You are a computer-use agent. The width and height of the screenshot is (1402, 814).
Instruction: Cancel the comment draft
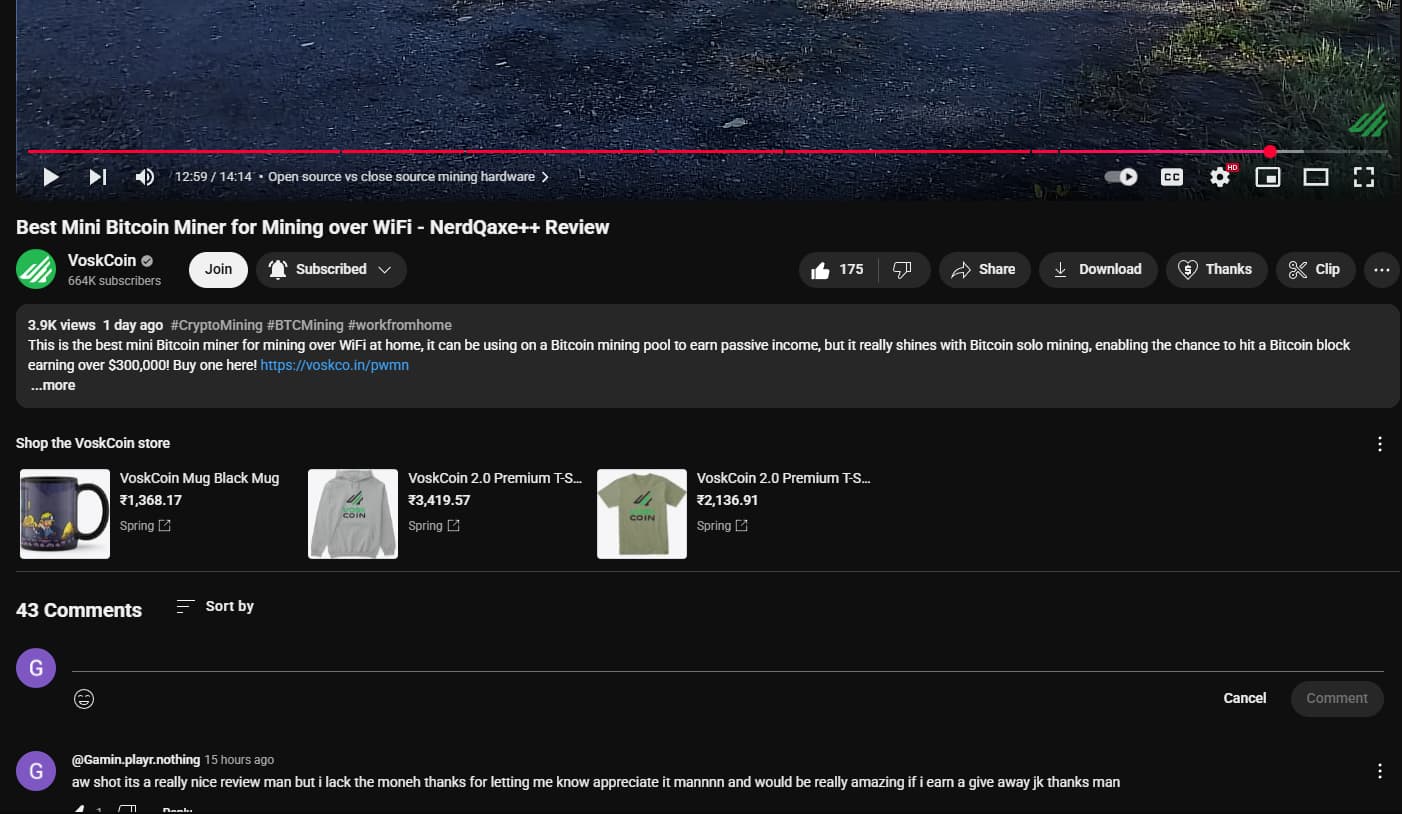pyautogui.click(x=1245, y=698)
